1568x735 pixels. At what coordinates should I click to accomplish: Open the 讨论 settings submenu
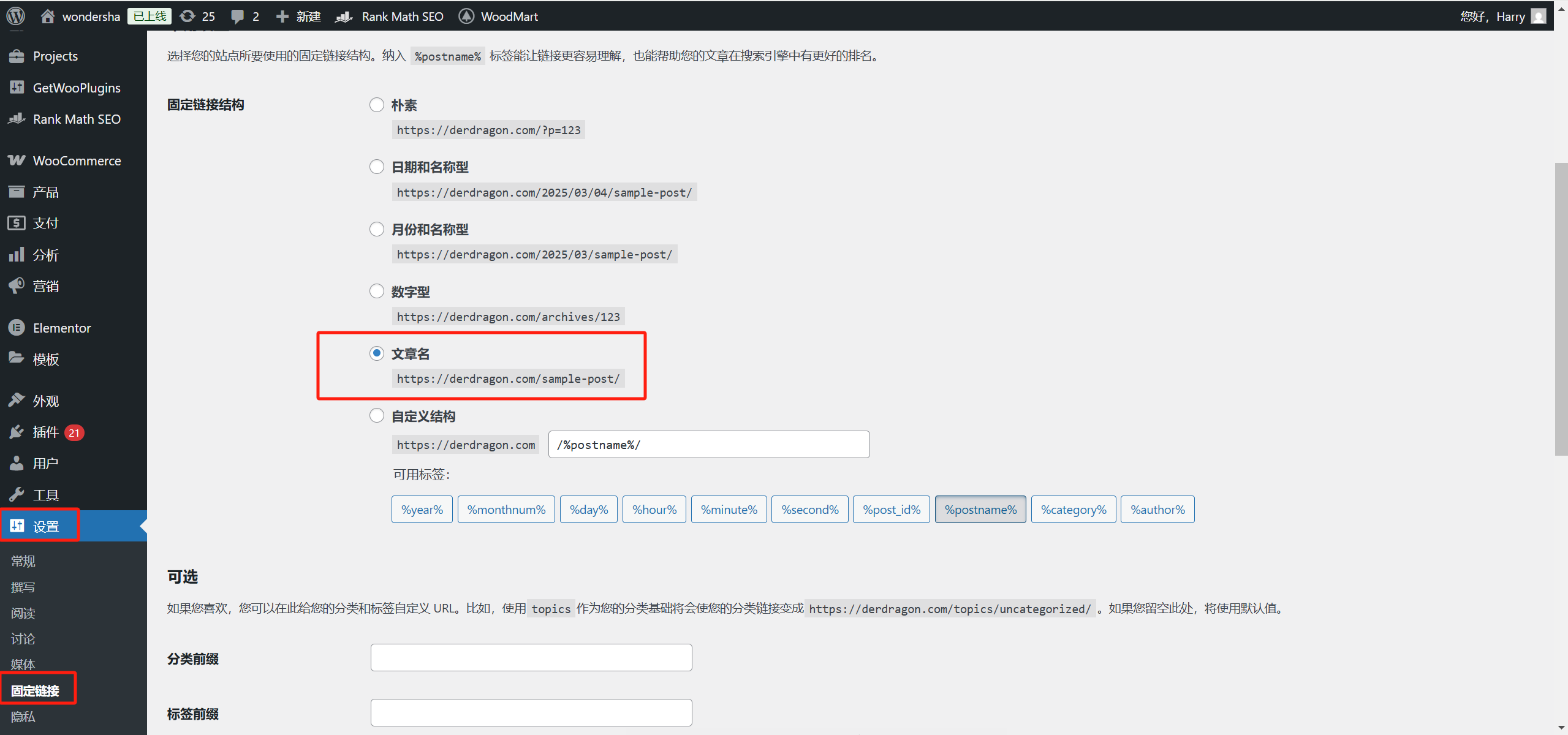(22, 638)
